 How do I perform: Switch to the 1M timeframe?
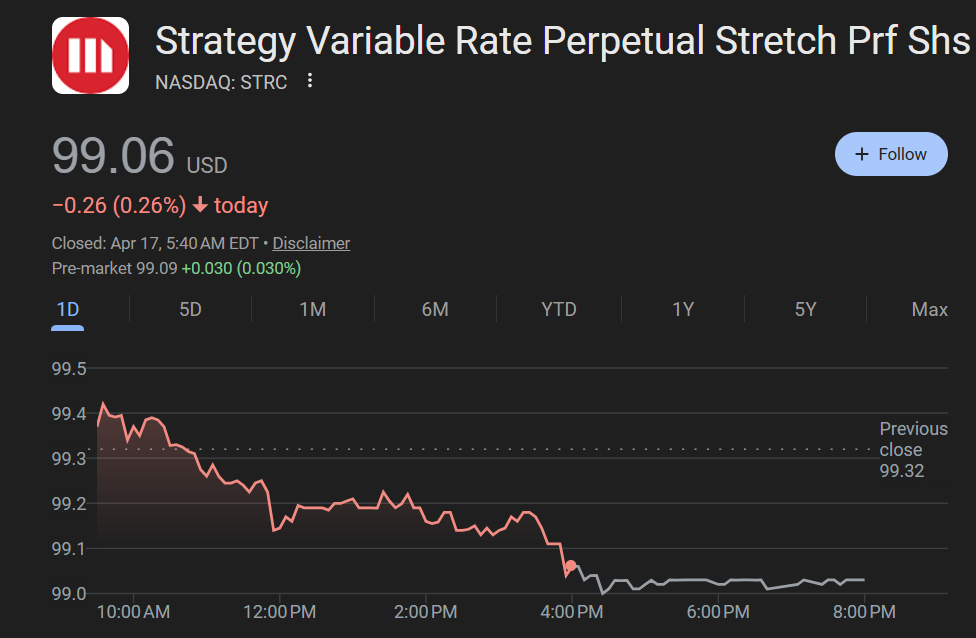pos(312,310)
